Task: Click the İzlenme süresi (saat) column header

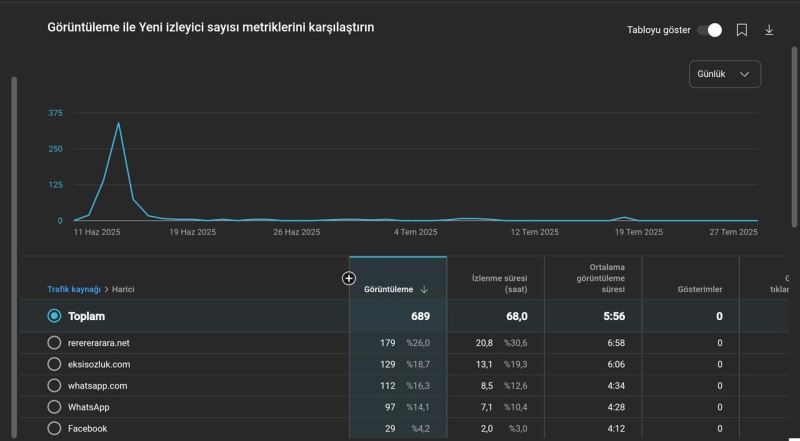Action: click(x=499, y=284)
